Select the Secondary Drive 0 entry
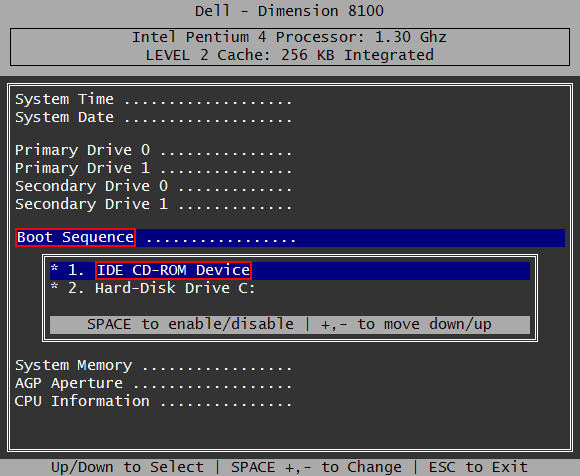 click(x=153, y=186)
